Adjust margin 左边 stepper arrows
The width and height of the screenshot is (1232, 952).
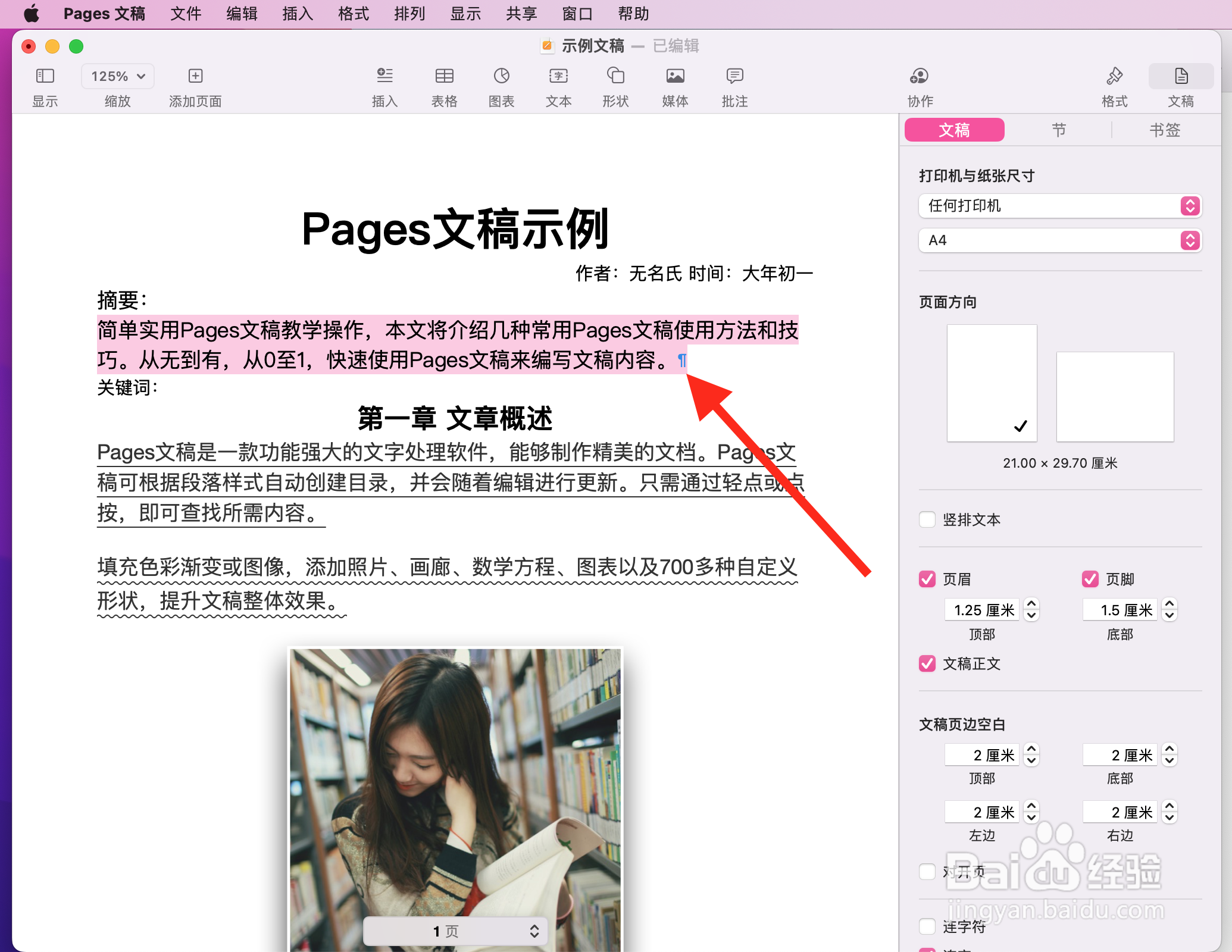(1031, 812)
